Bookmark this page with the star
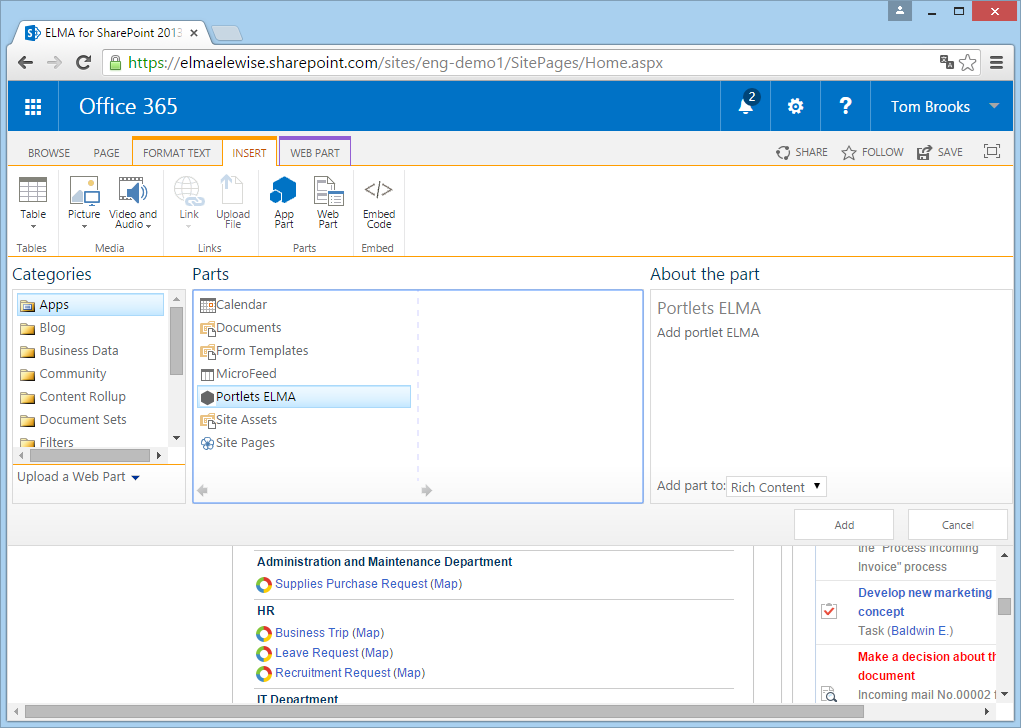This screenshot has height=728, width=1021. tap(968, 63)
